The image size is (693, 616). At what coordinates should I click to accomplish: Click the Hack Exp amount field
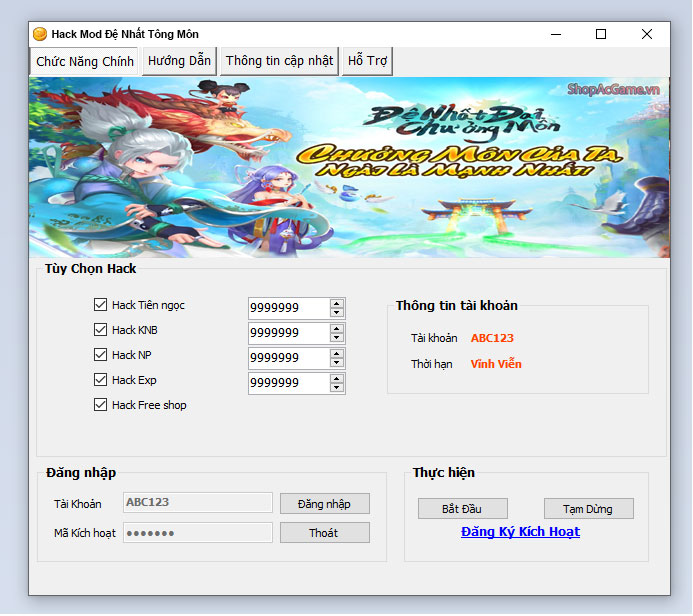(289, 383)
